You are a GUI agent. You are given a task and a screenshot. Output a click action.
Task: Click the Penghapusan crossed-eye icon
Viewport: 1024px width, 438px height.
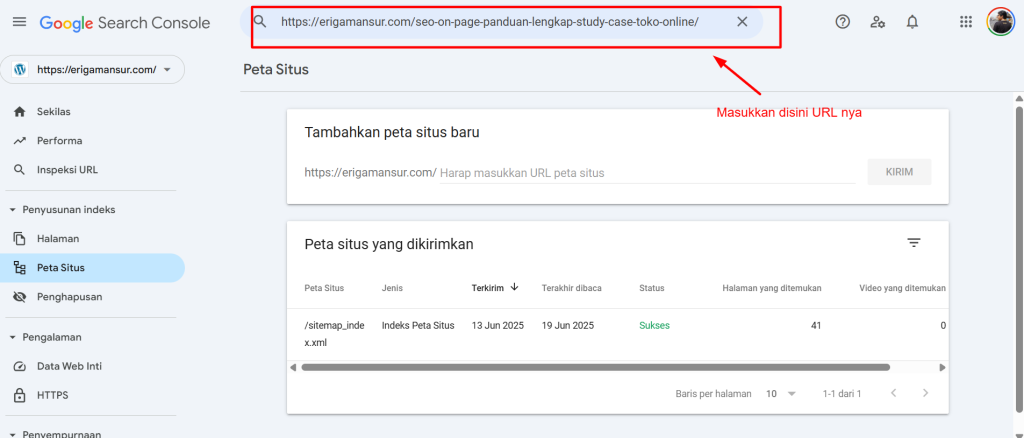click(x=20, y=297)
